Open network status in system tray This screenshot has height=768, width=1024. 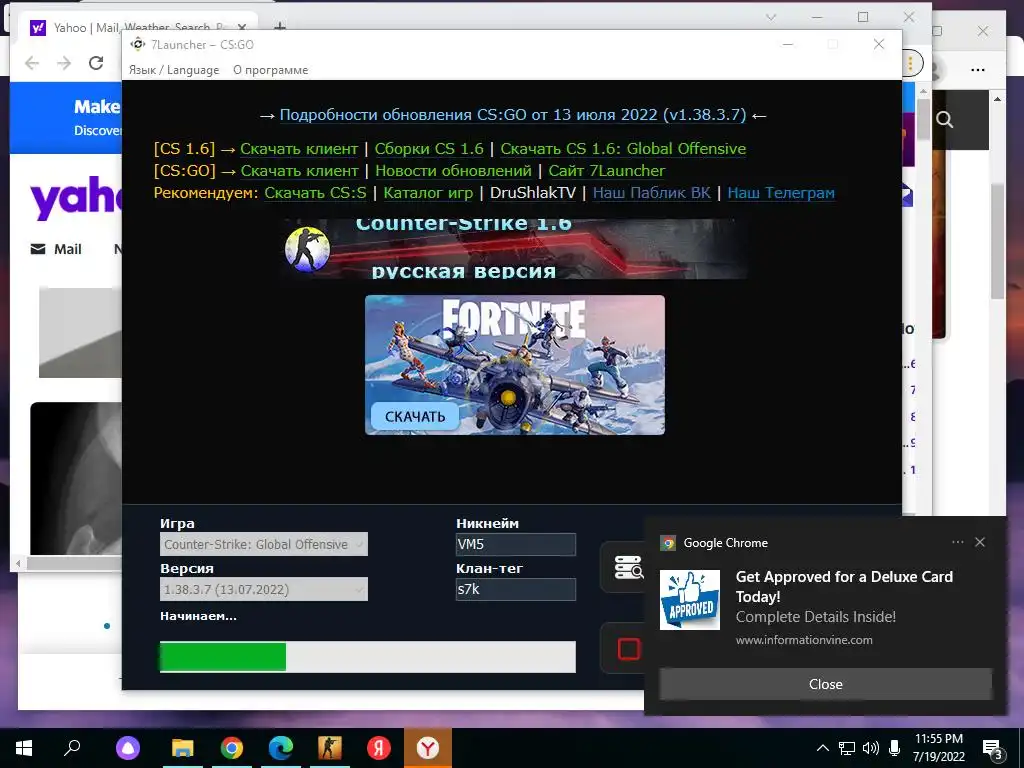pyautogui.click(x=847, y=748)
